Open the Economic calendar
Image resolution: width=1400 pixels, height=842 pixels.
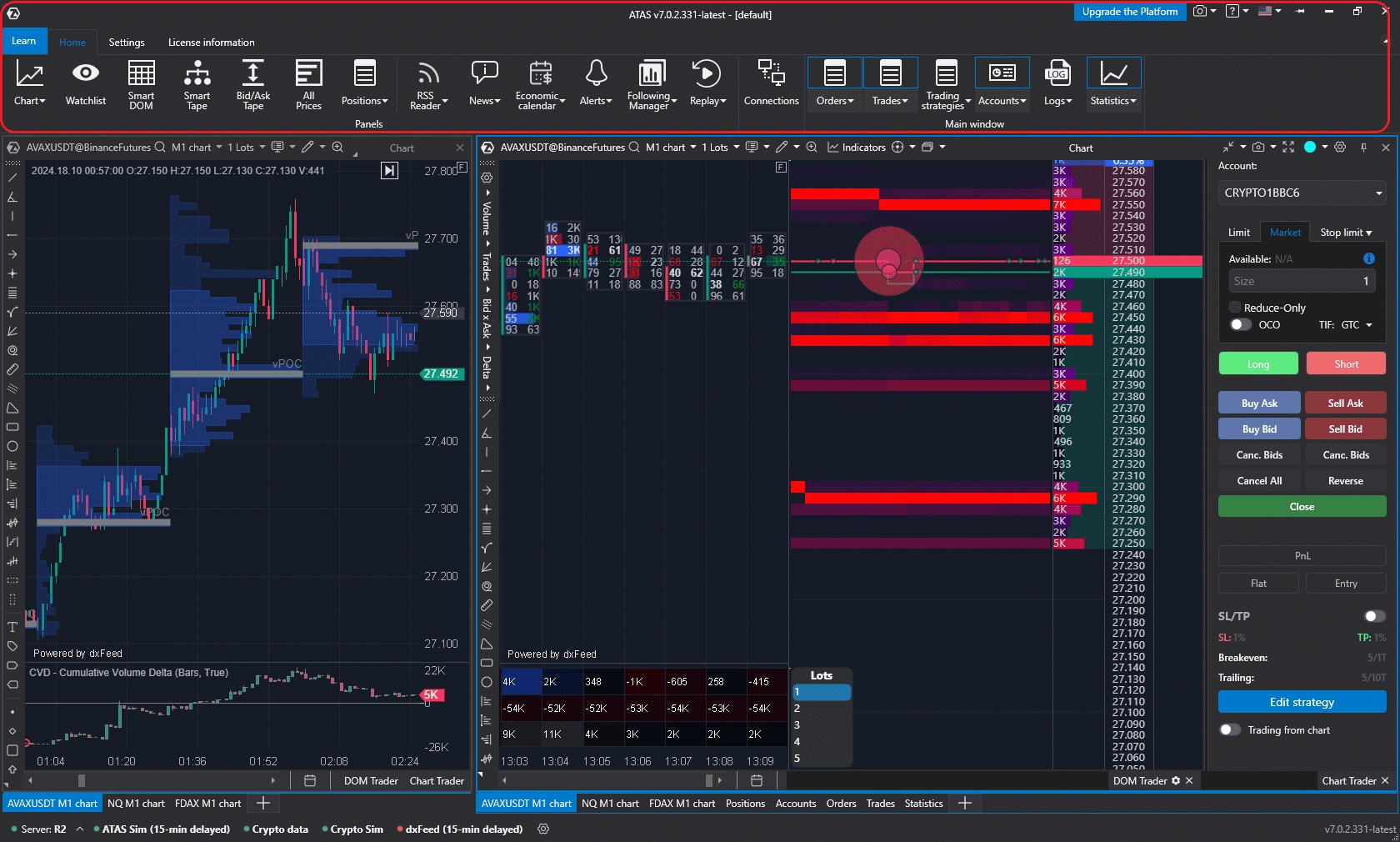click(x=540, y=84)
